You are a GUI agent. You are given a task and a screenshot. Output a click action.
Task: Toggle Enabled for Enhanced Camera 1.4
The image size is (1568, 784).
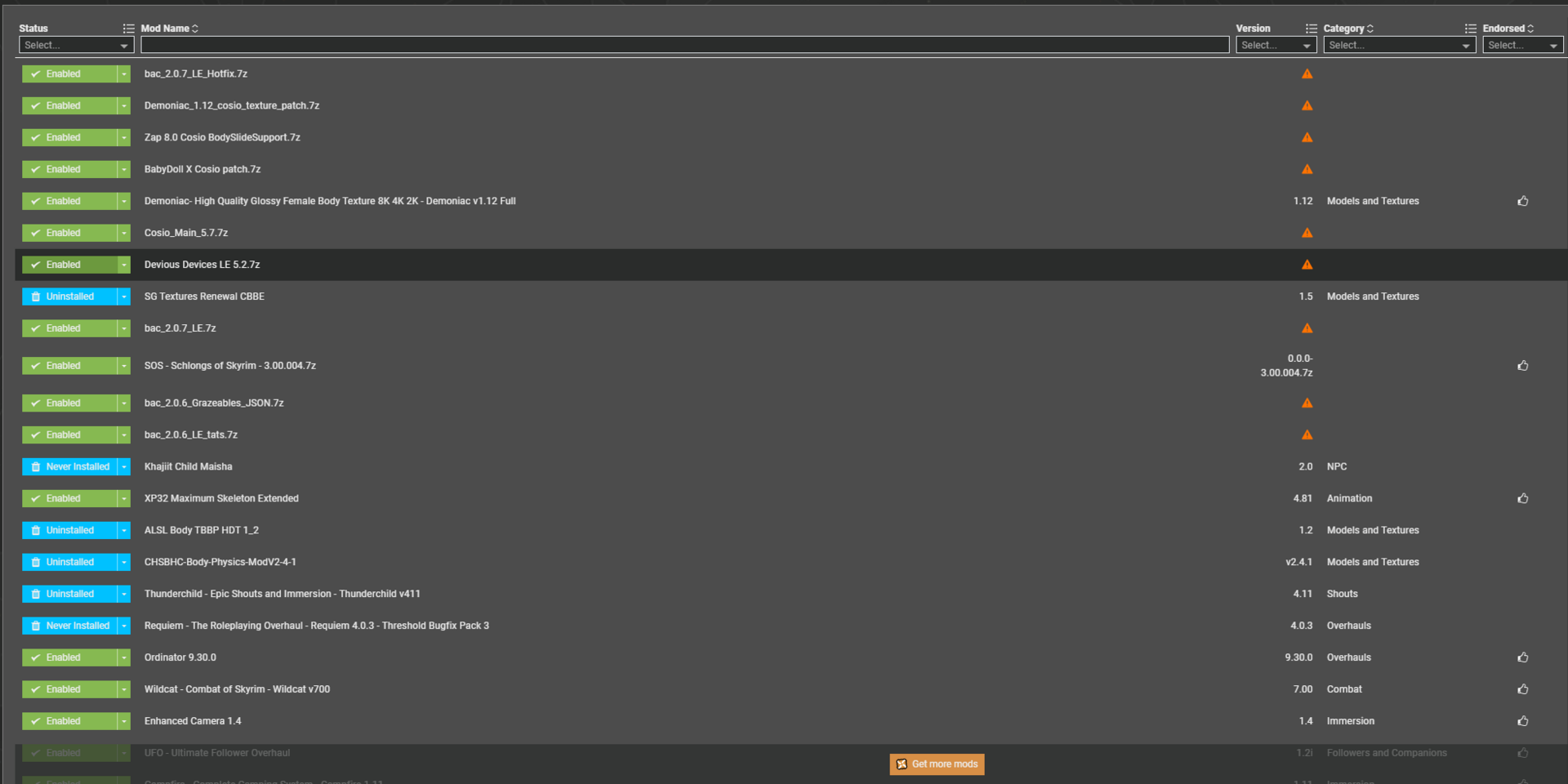pyautogui.click(x=69, y=721)
